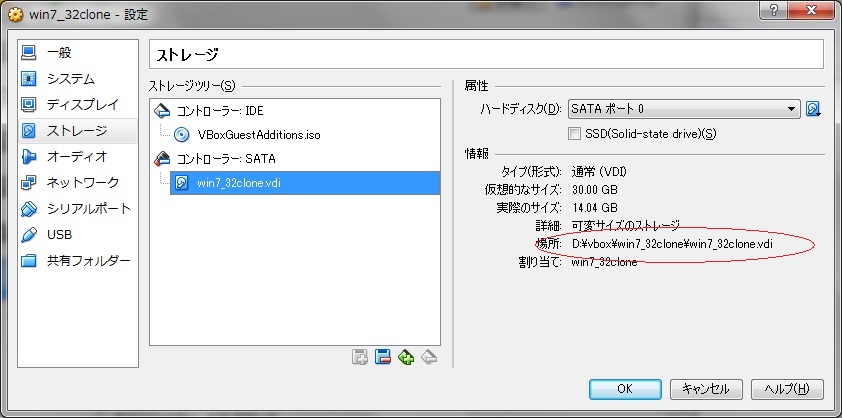
Task: Click the オーディオ speaker icon
Action: click(28, 156)
